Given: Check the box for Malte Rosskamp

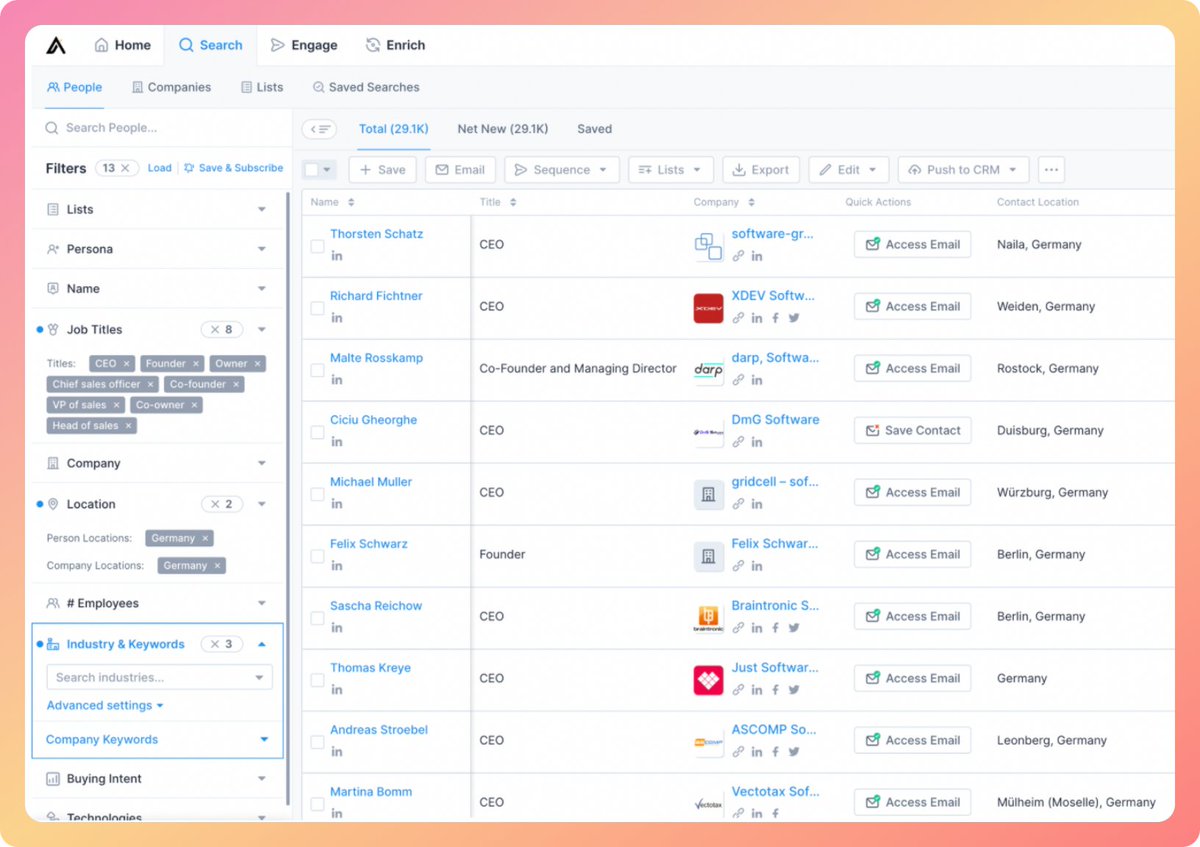Looking at the screenshot, I should pos(317,370).
